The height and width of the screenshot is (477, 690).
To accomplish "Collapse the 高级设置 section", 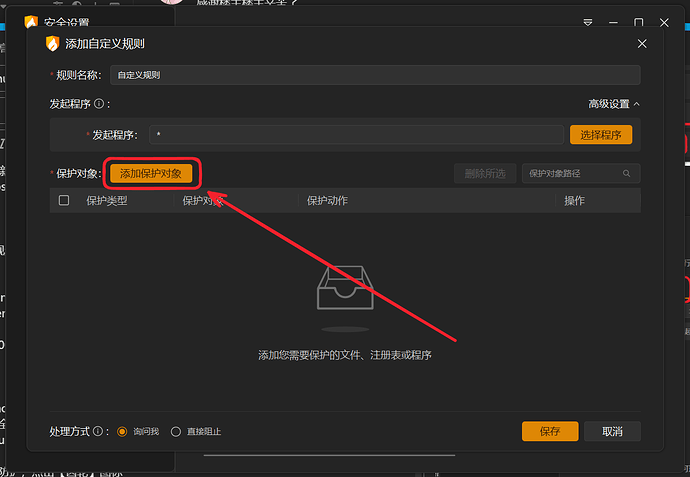I will 614,104.
